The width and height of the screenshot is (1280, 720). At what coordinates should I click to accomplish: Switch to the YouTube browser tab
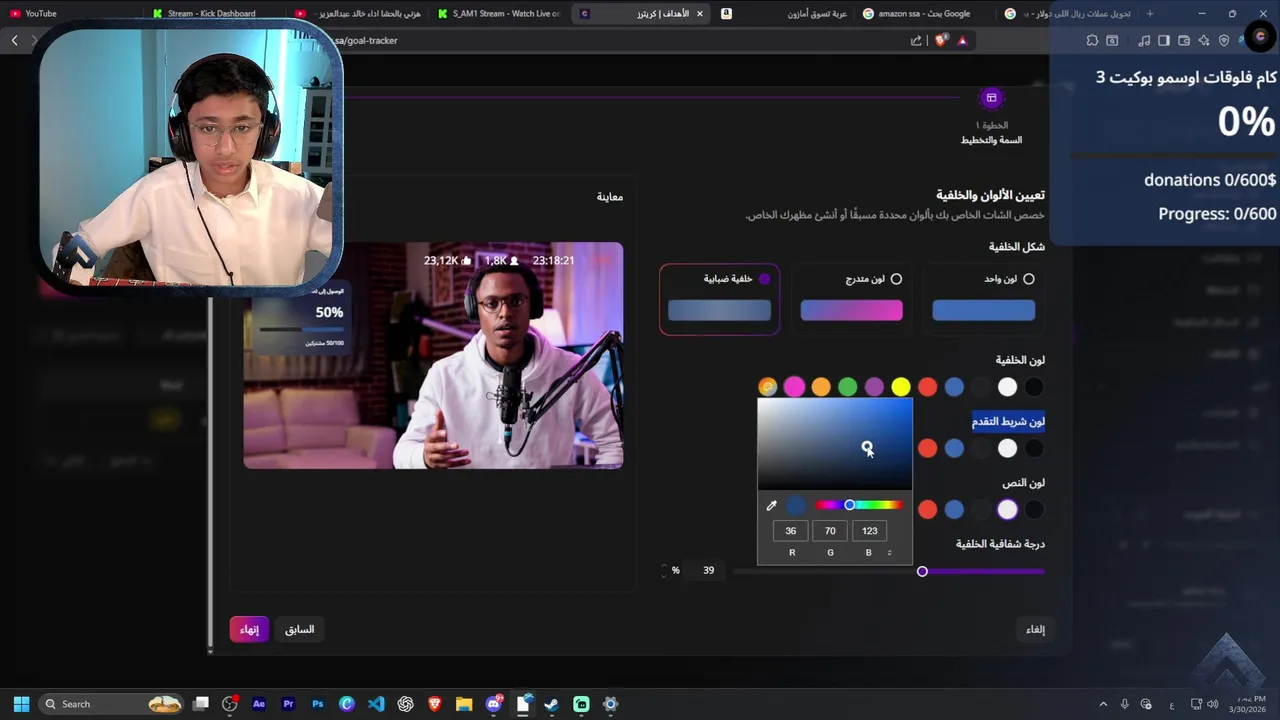pos(70,13)
